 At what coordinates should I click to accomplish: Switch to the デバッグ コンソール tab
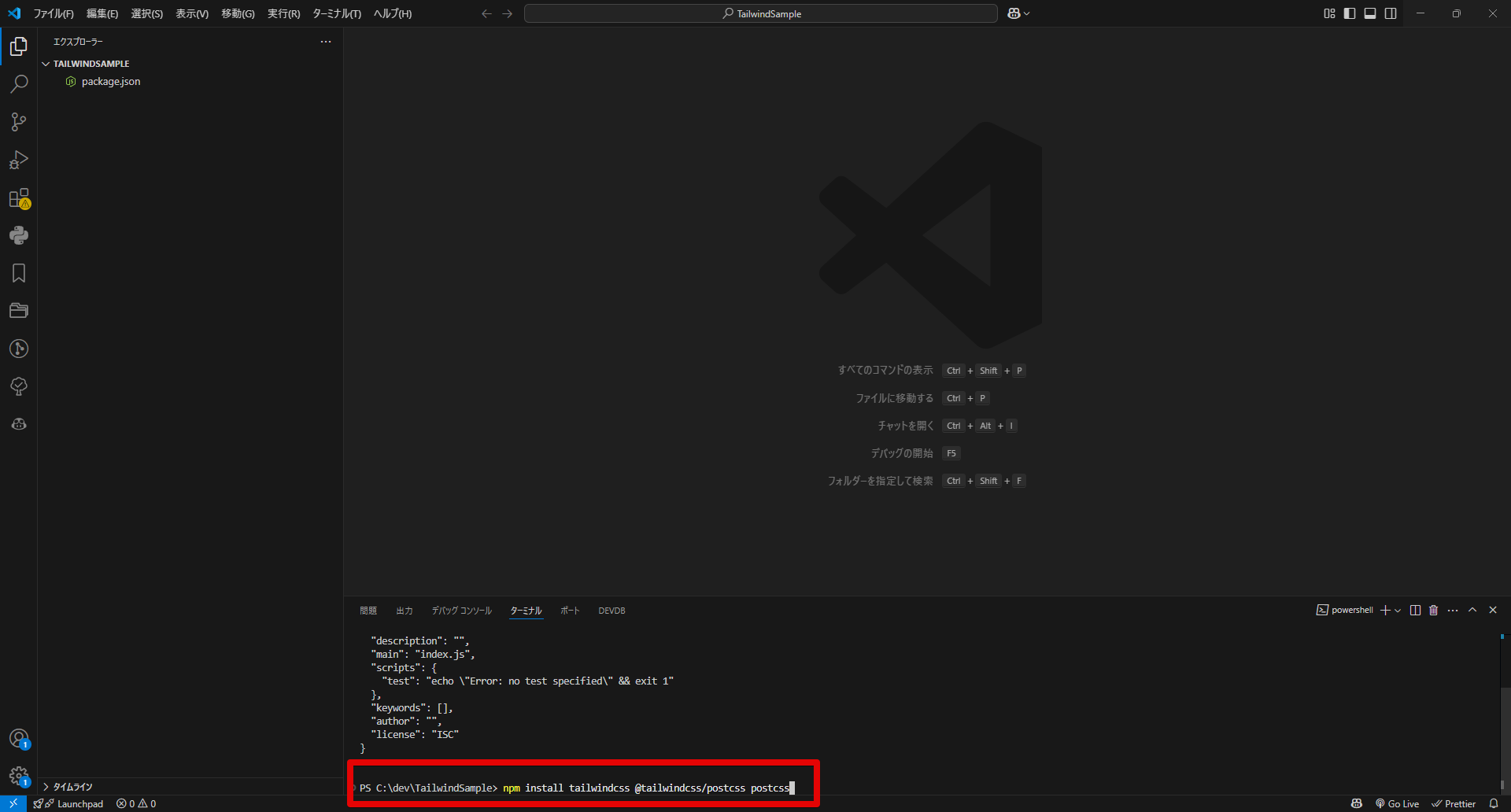coord(462,611)
